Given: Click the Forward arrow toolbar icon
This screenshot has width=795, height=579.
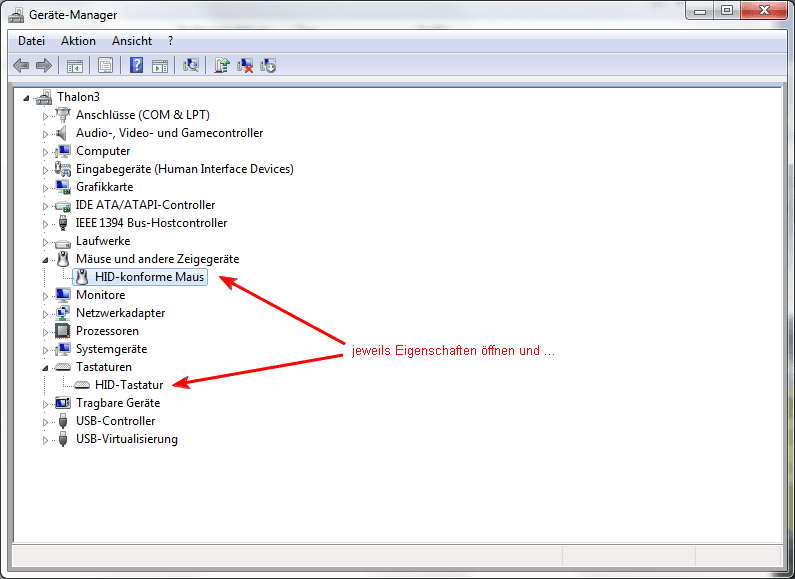Looking at the screenshot, I should click(44, 65).
